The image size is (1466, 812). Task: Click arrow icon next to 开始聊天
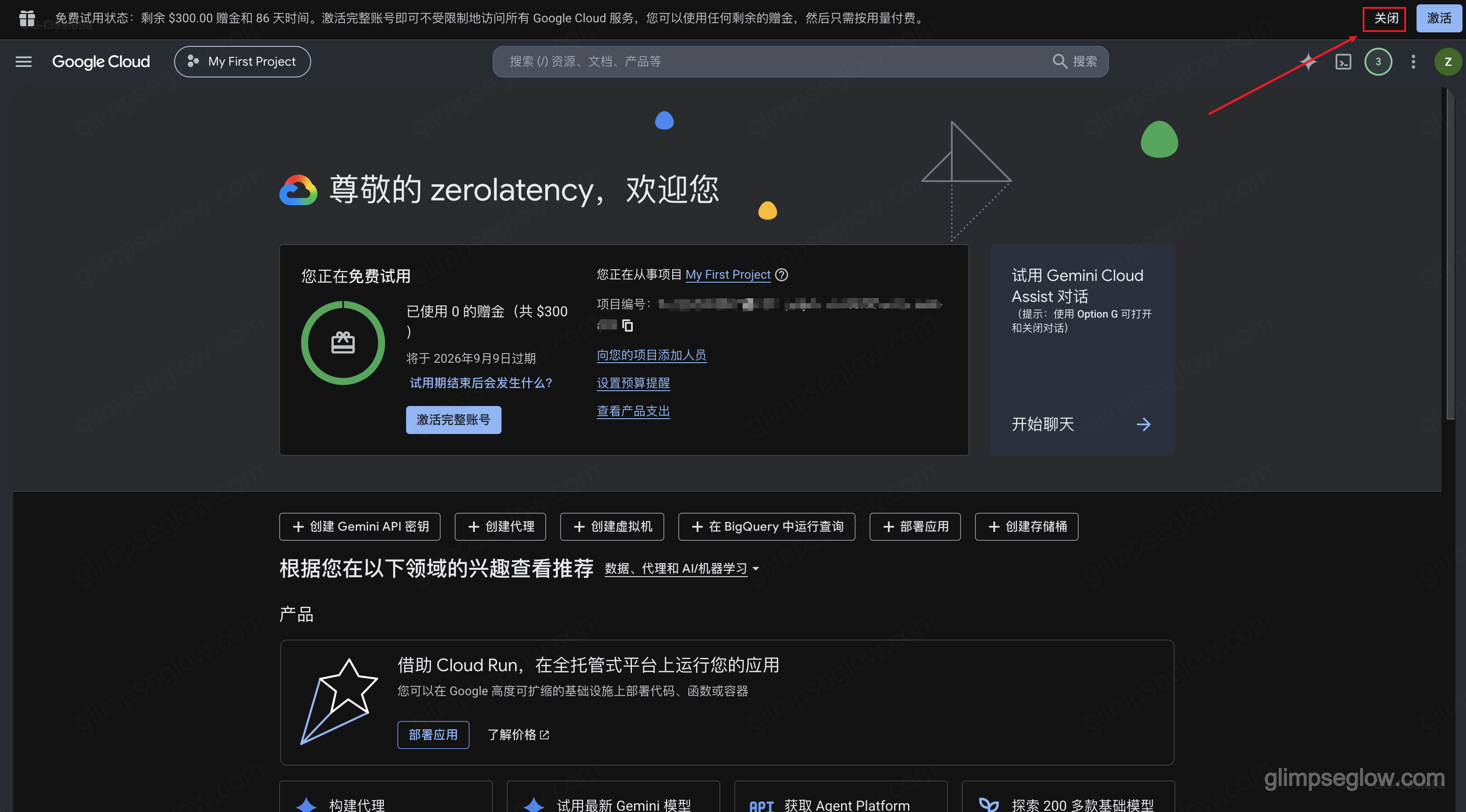(1143, 424)
